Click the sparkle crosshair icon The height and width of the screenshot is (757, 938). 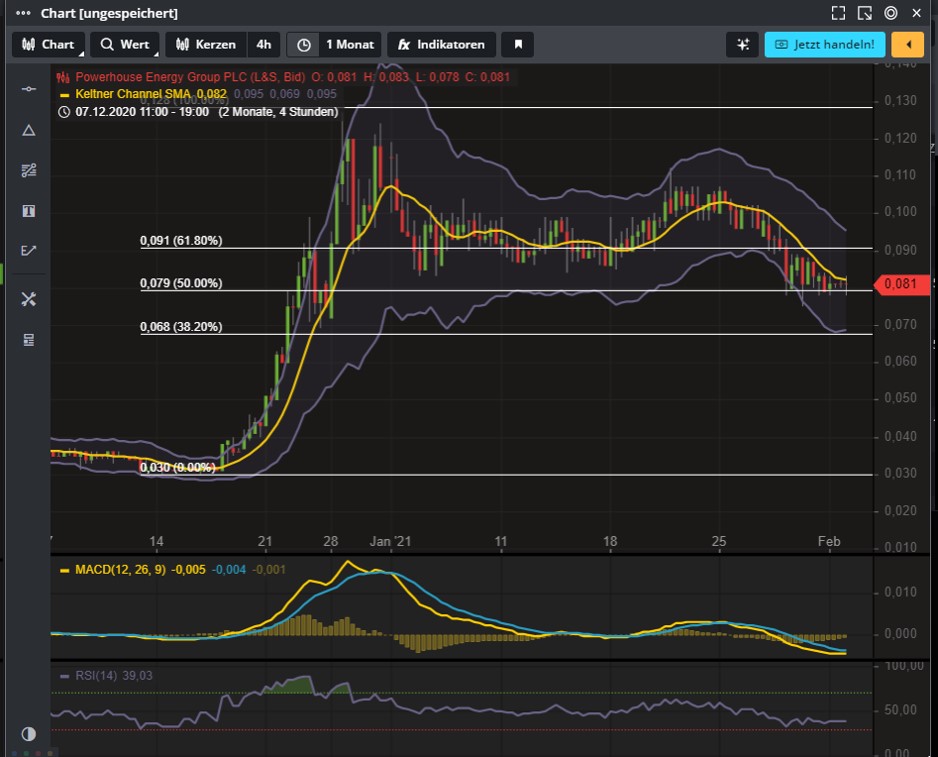point(742,45)
